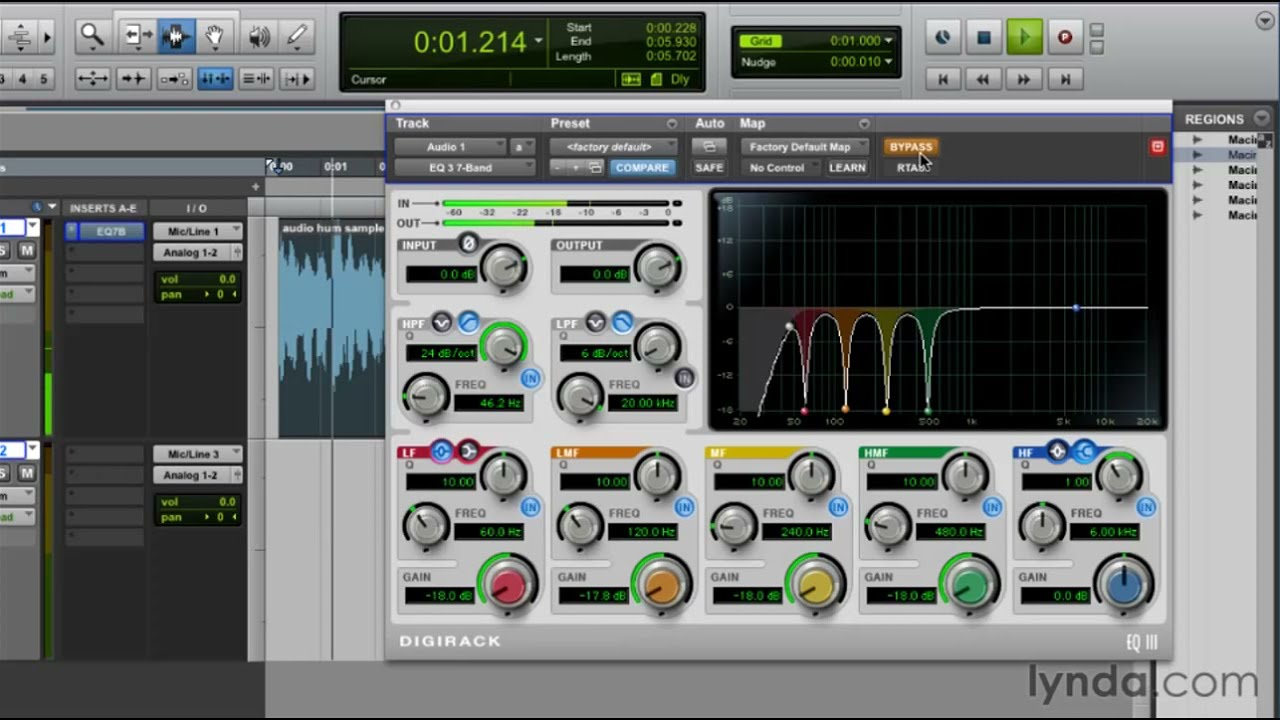
Task: Select HF band peak filter icon
Action: [x=1058, y=452]
